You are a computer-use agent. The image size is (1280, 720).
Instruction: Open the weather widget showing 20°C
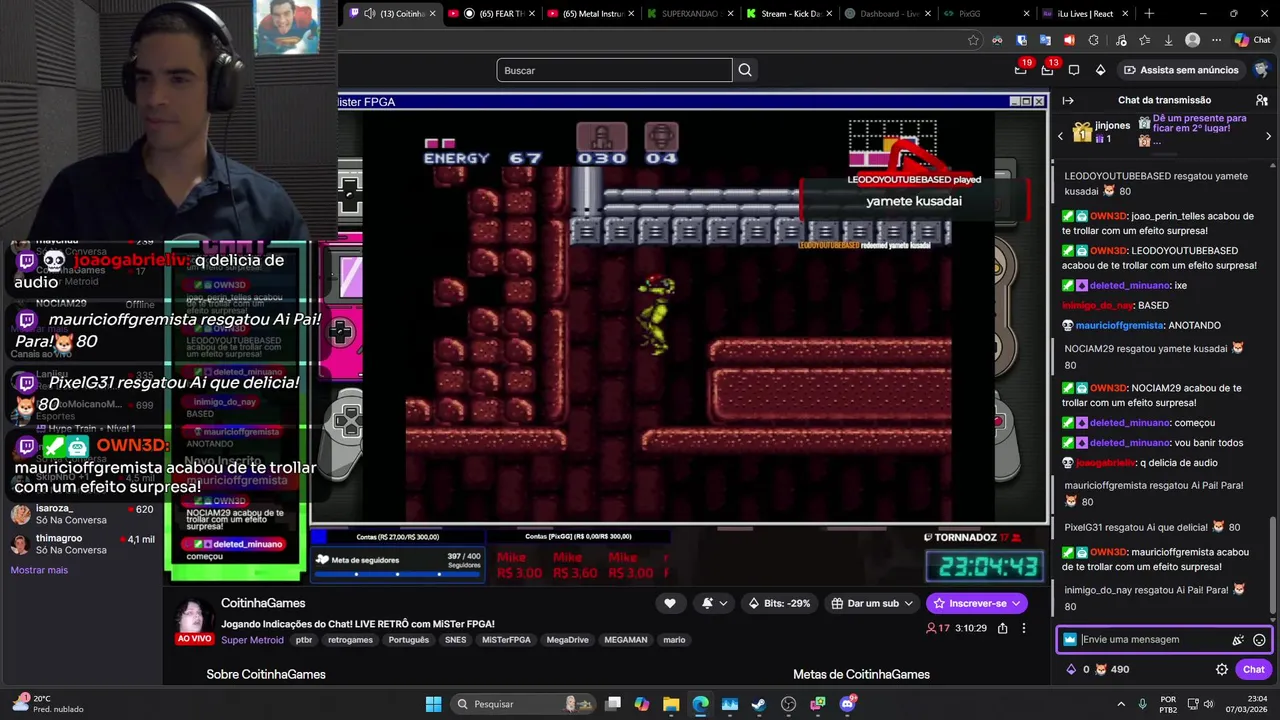[48, 704]
